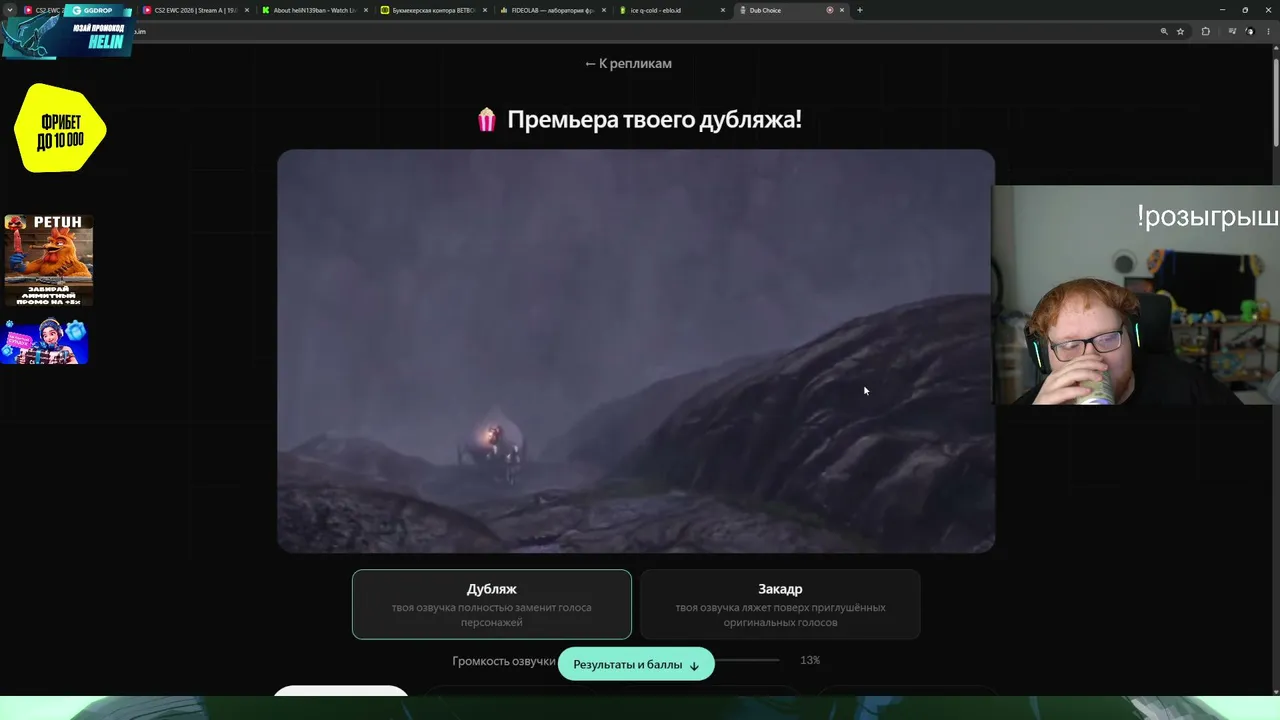Click the 'Громкость озвучки' label
Screen dimensions: 1280x720
pyautogui.click(x=503, y=661)
